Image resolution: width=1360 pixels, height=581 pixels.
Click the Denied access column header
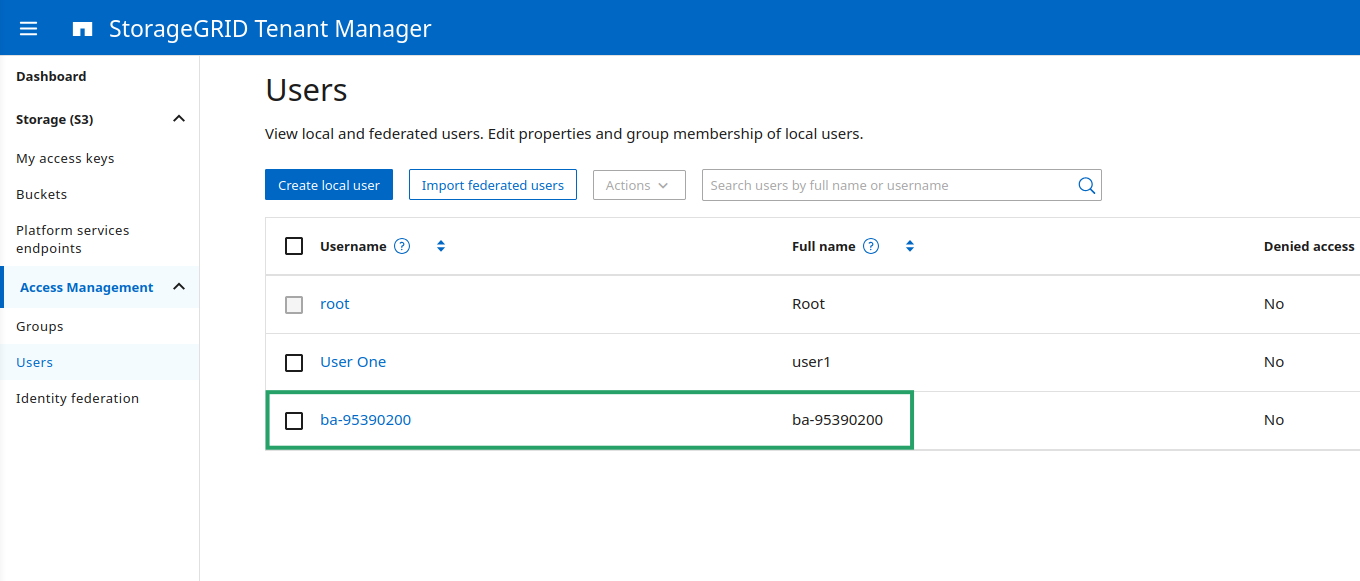[x=1309, y=246]
